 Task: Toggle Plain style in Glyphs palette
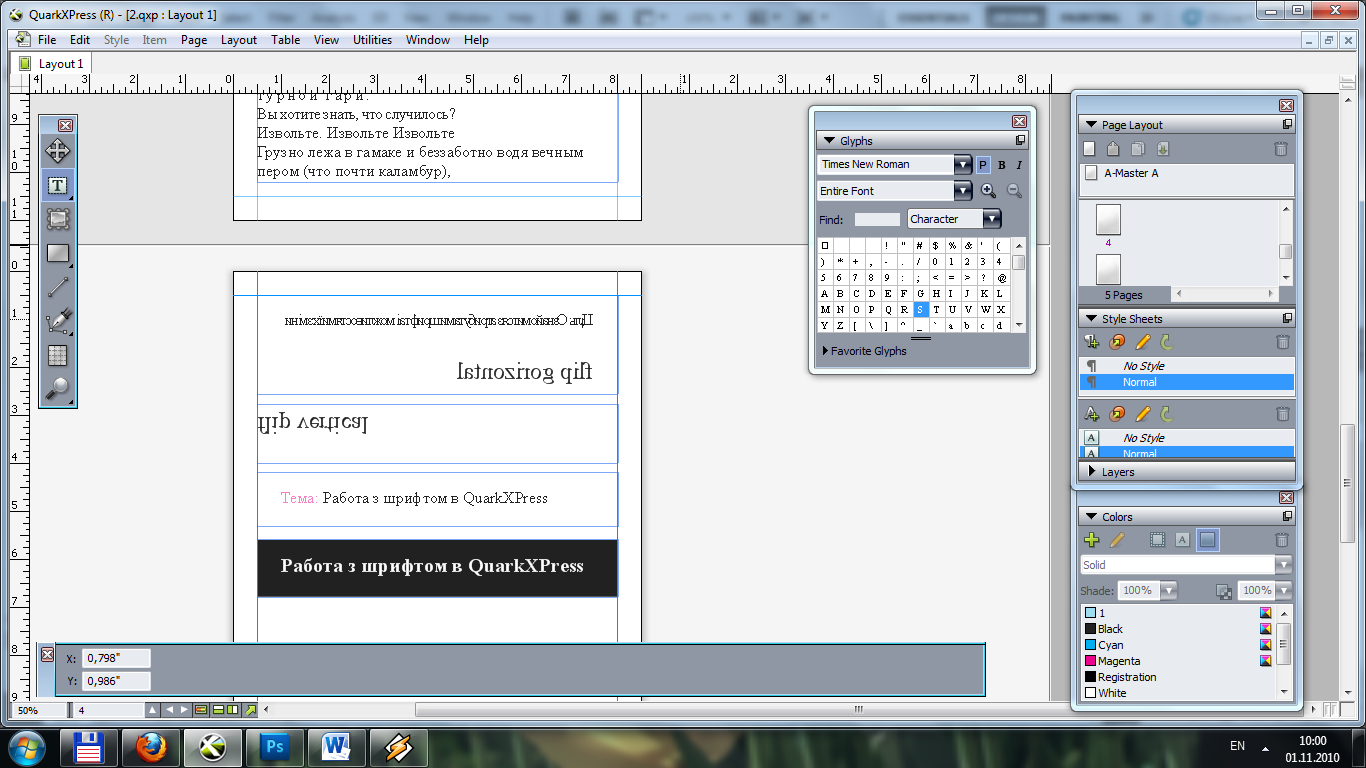pos(983,165)
